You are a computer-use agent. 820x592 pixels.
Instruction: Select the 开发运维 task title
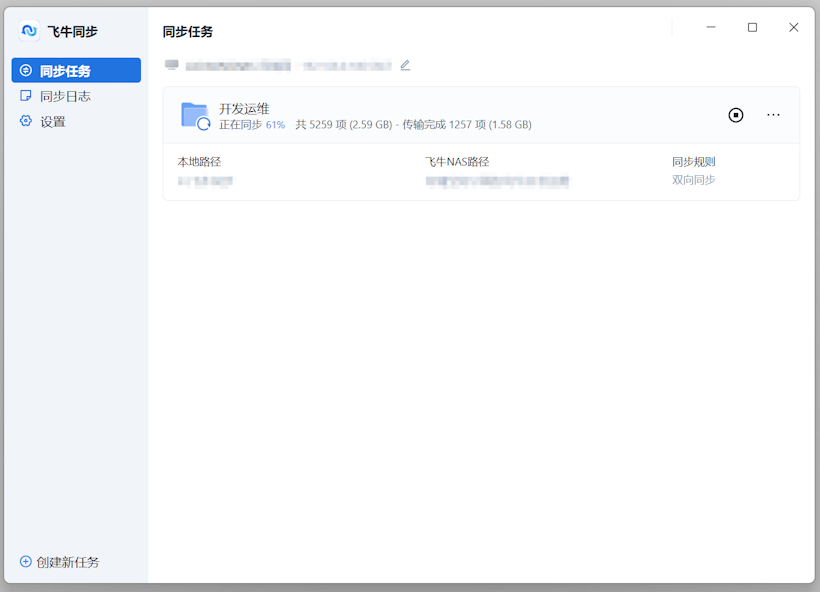tap(244, 104)
